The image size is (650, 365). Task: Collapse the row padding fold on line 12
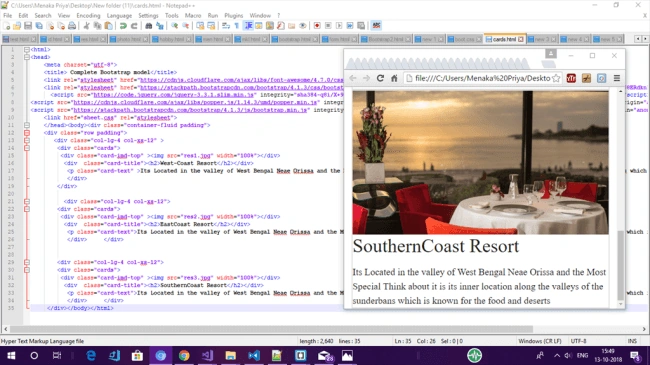coord(27,133)
